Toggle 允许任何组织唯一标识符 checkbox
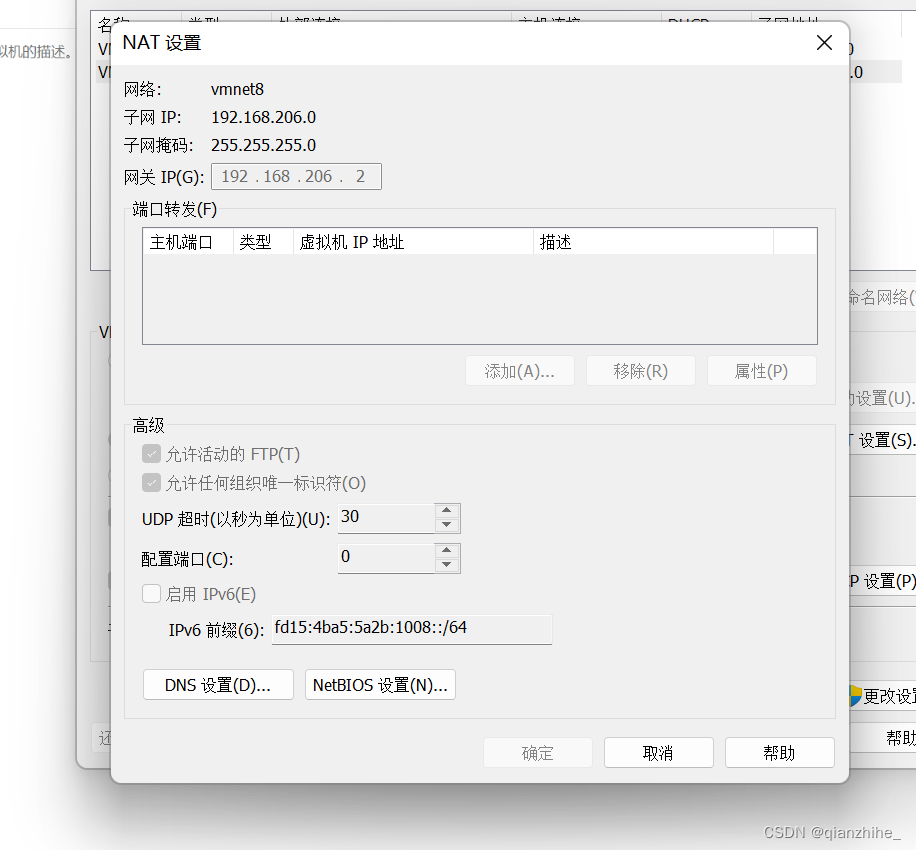916x850 pixels. [151, 483]
